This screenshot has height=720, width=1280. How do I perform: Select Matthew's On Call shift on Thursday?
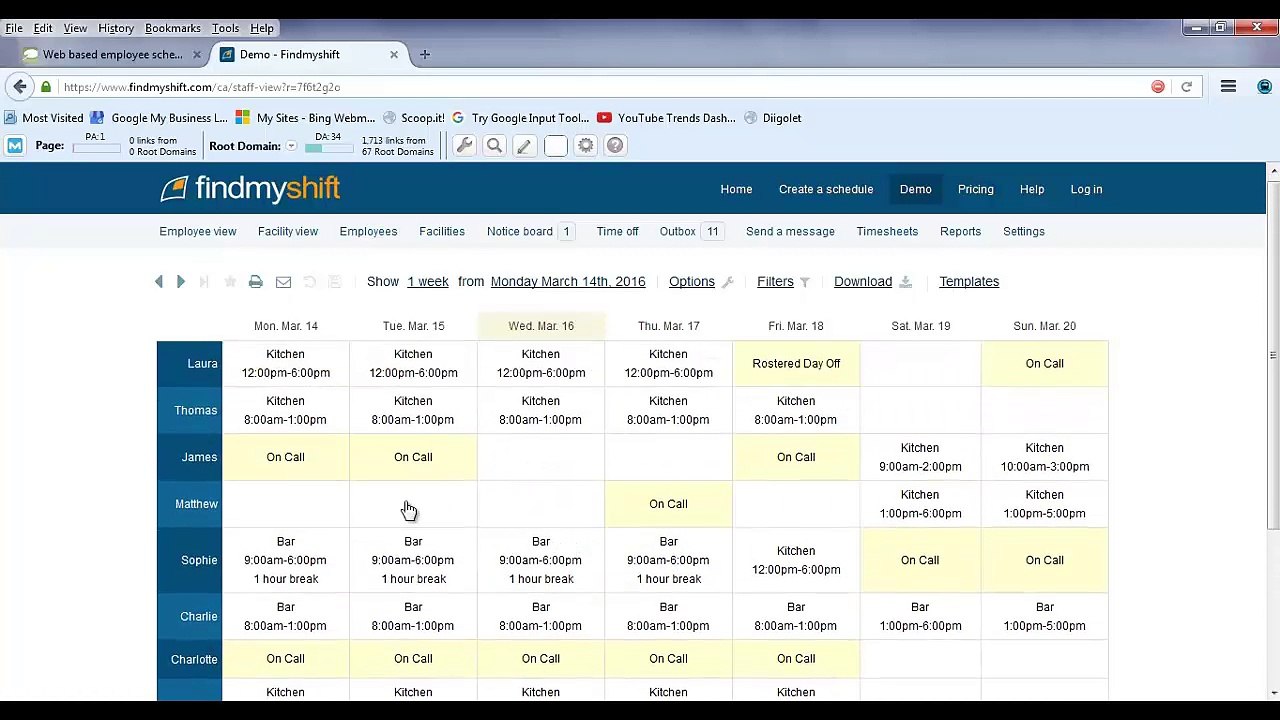click(668, 504)
